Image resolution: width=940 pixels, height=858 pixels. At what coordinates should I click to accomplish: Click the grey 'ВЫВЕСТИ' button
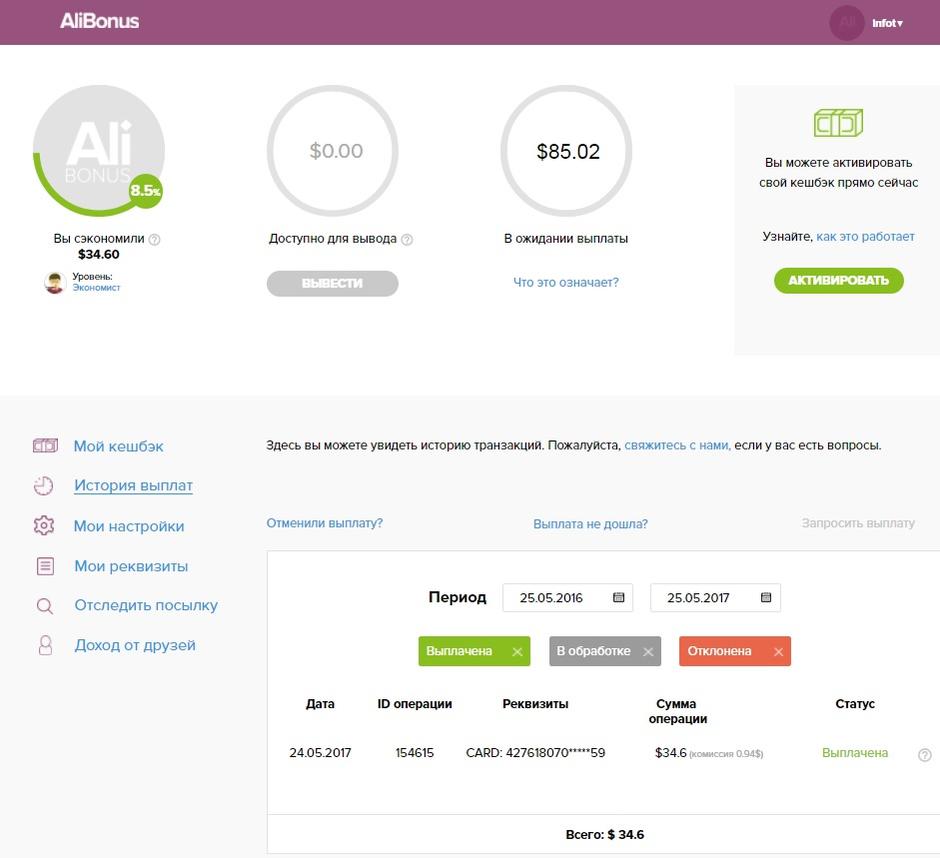coord(332,283)
